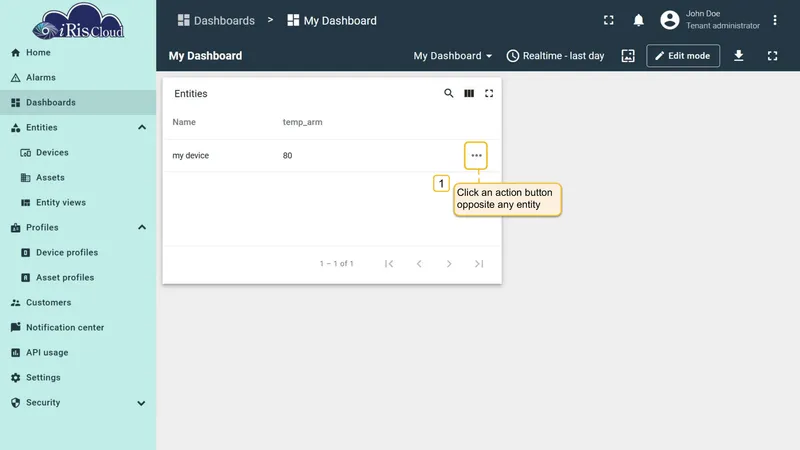Screen dimensions: 800x450
Task: Click the Device profiles icon
Action: coord(26,253)
